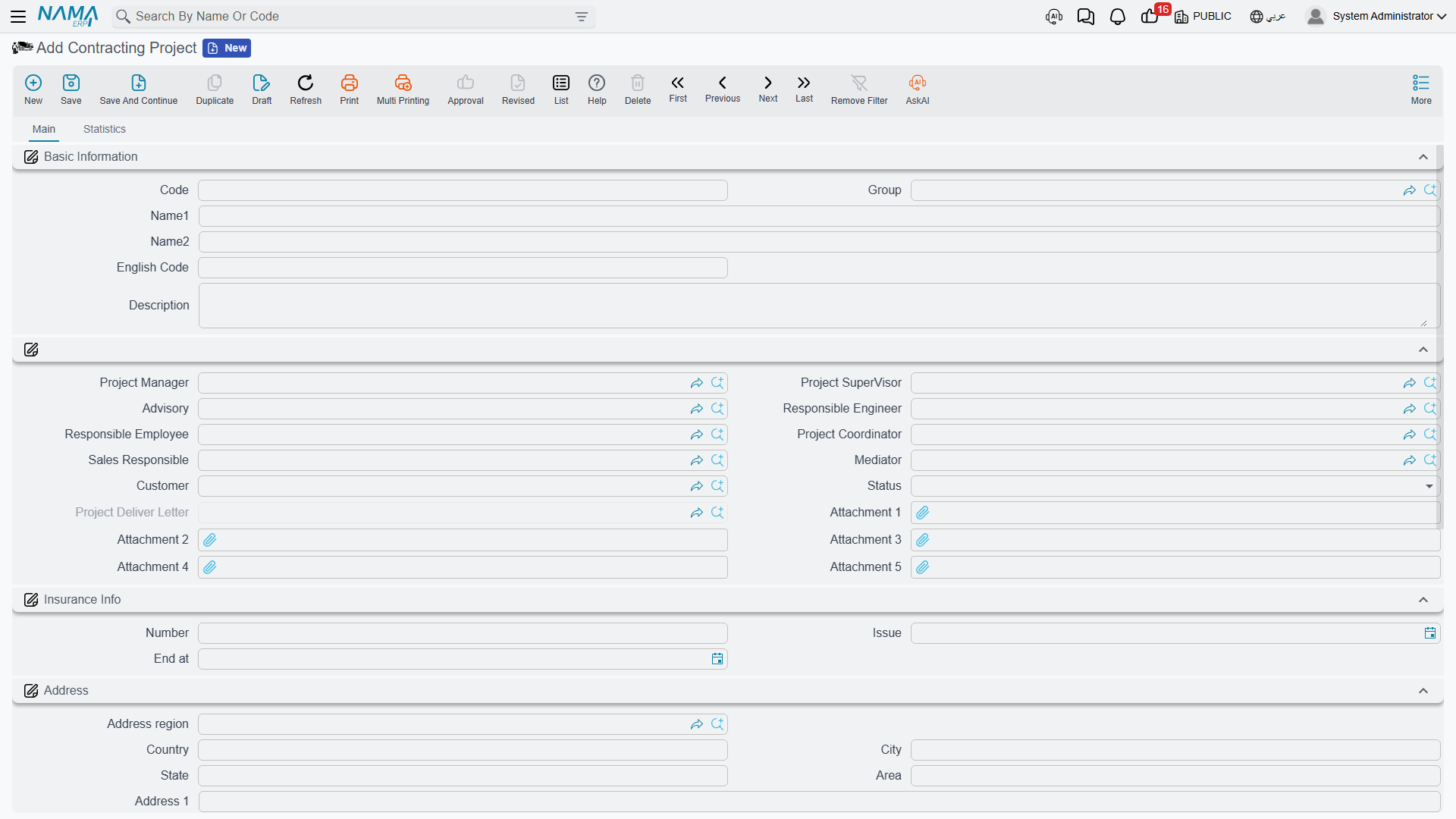Click the PUBLIC company selector
The image size is (1456, 819).
[1203, 17]
